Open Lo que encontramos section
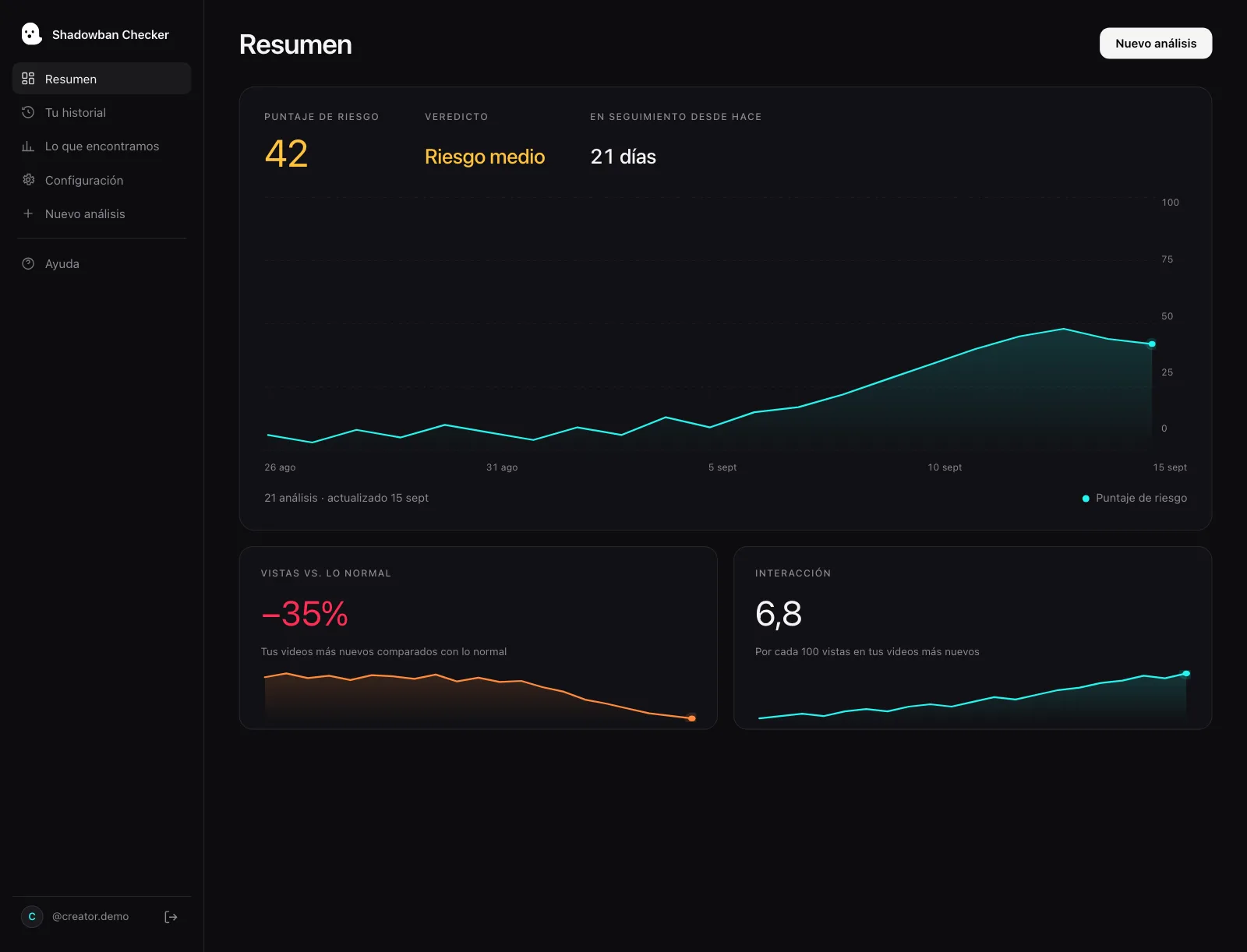The height and width of the screenshot is (952, 1247). [x=101, y=146]
